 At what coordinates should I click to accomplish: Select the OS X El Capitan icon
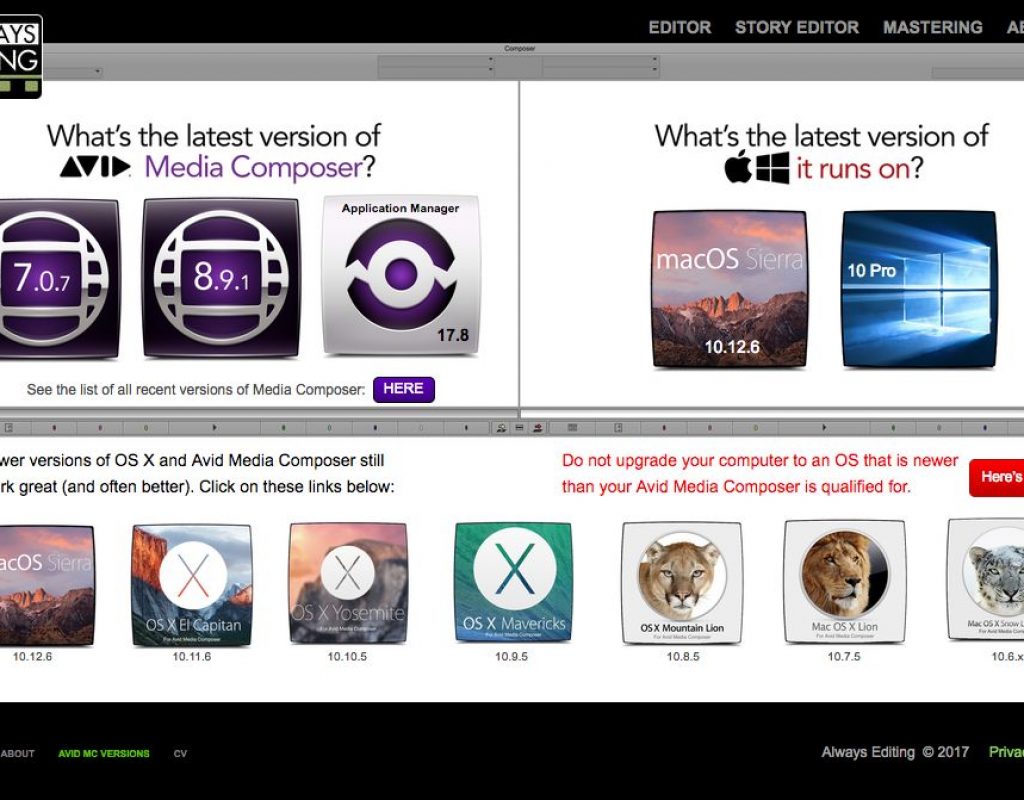tap(192, 585)
